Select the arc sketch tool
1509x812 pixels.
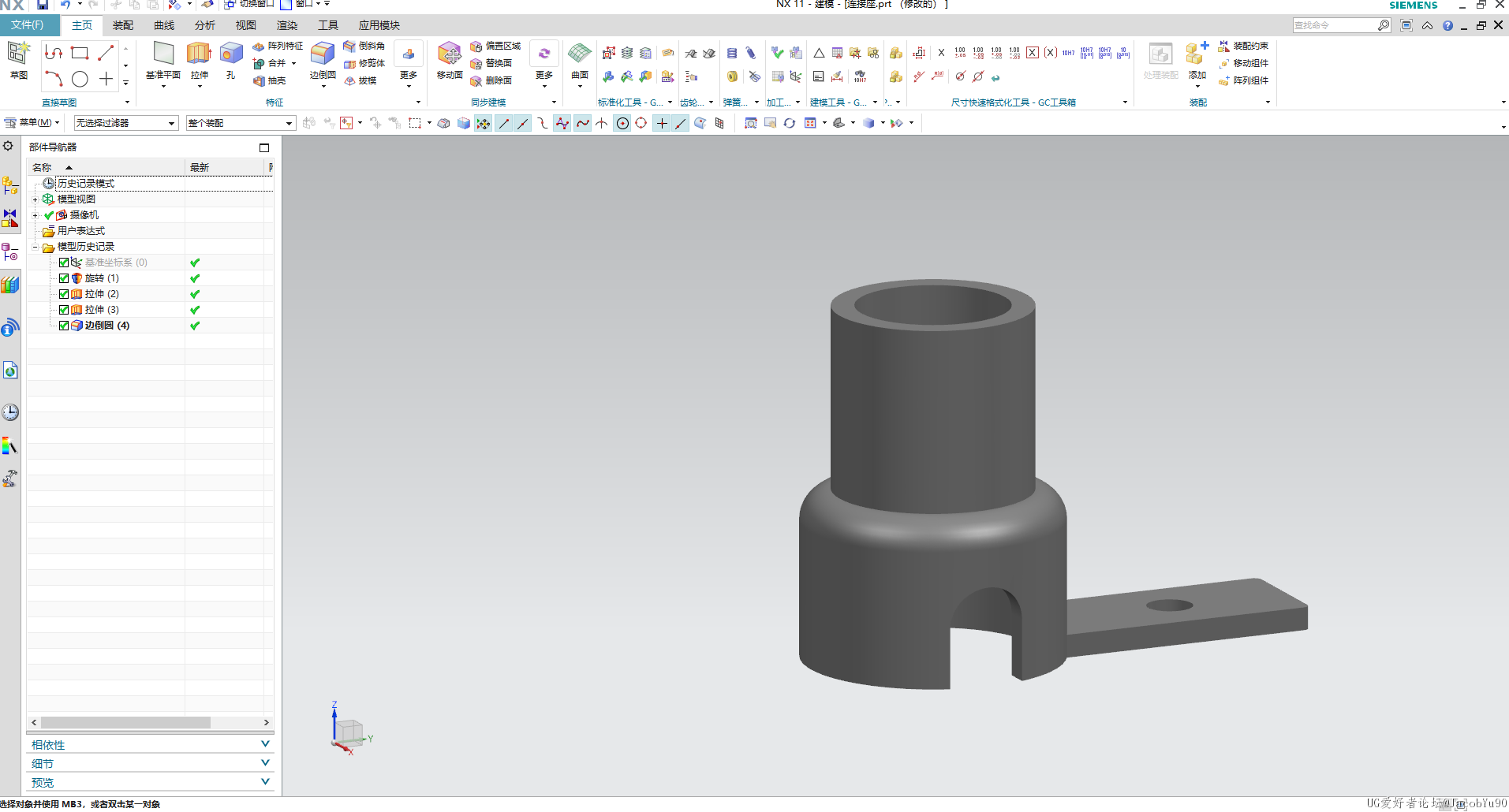click(54, 79)
